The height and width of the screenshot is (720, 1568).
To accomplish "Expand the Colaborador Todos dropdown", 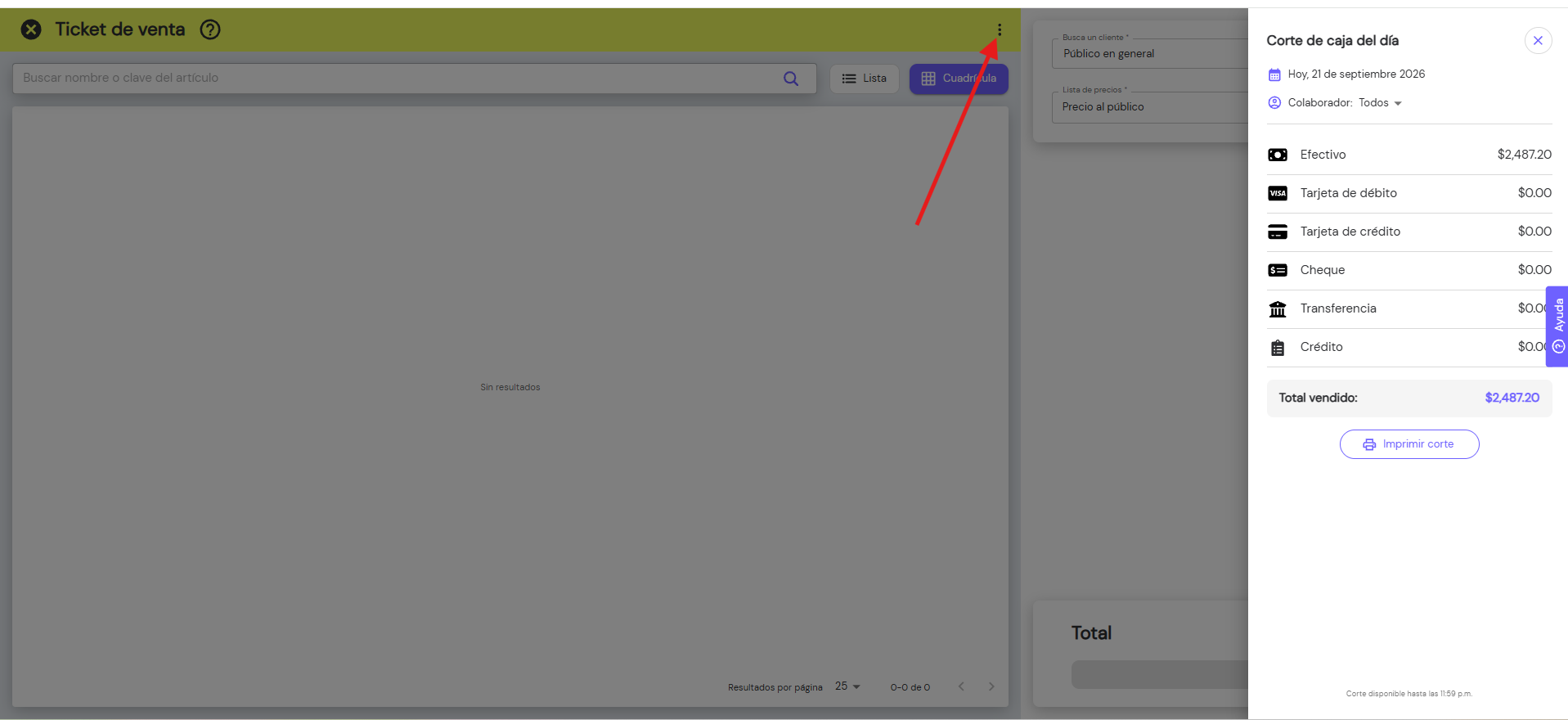I will [1381, 103].
